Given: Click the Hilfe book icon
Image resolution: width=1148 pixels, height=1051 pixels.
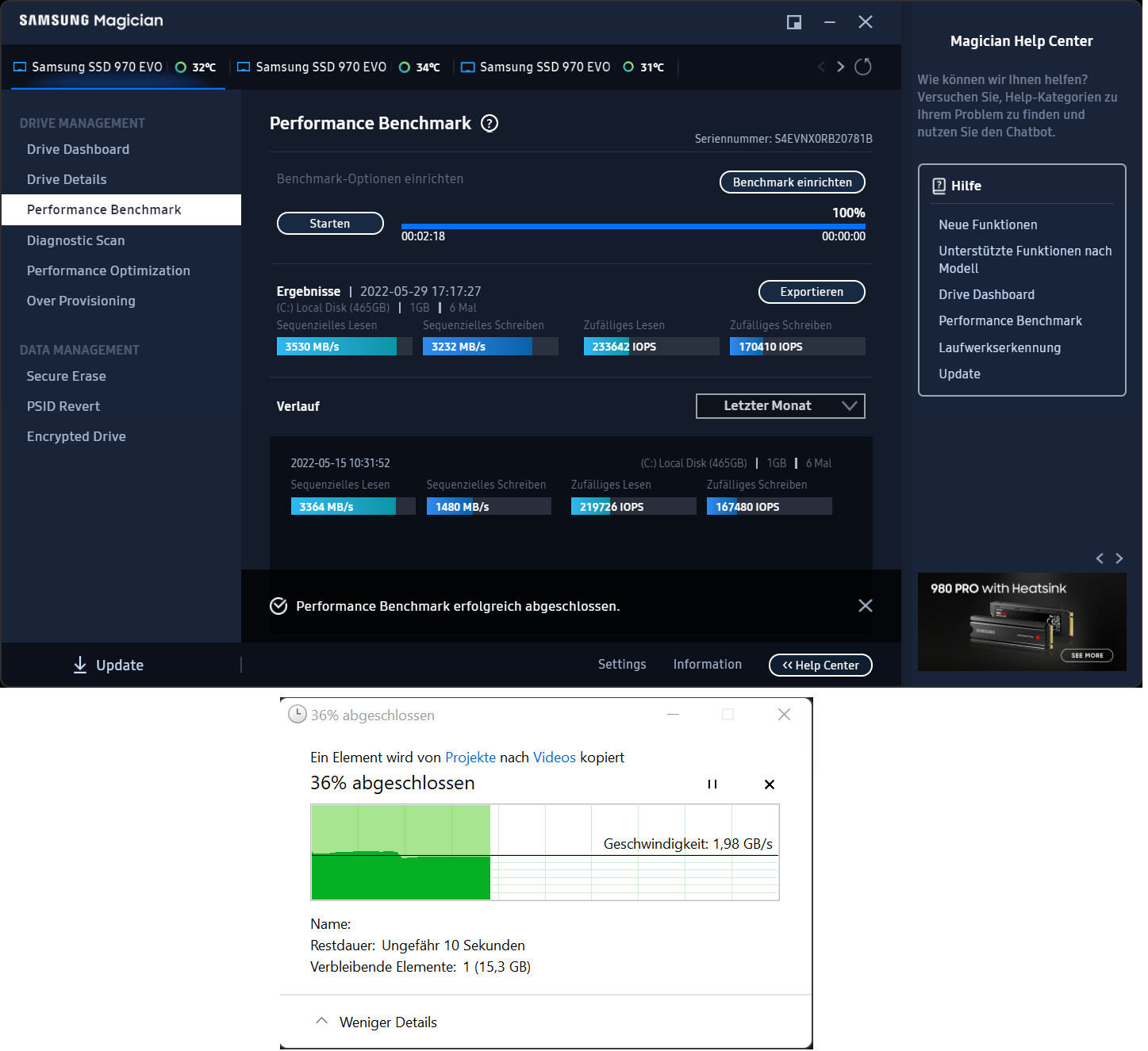Looking at the screenshot, I should [x=939, y=186].
